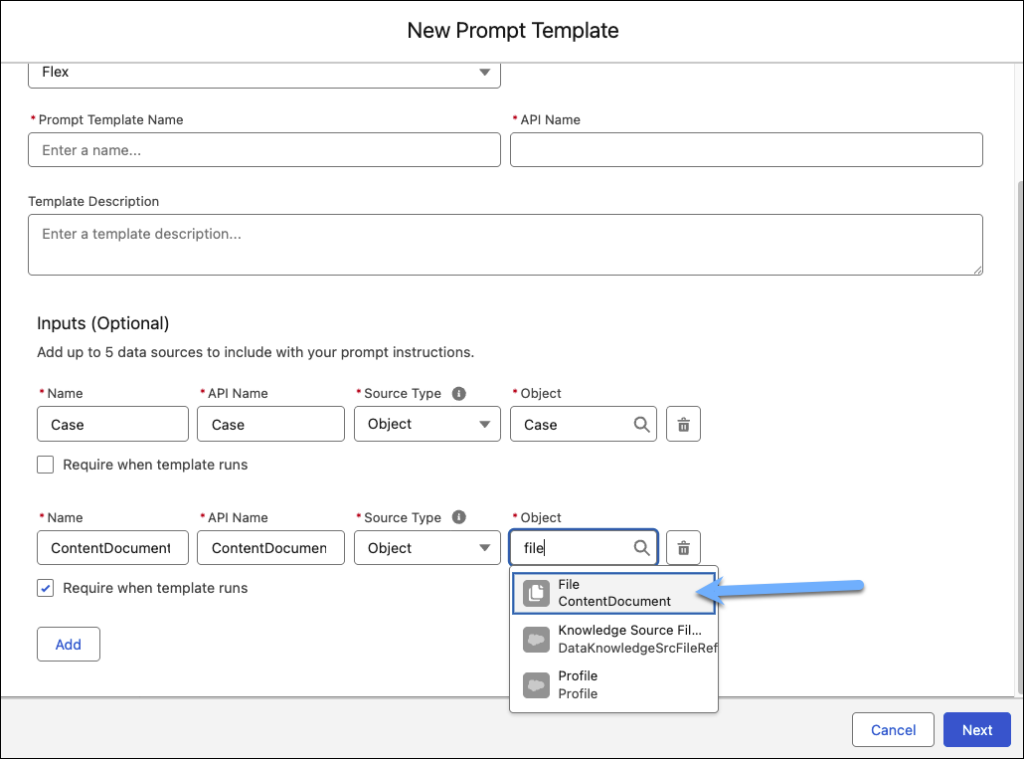This screenshot has width=1024, height=759.
Task: Expand the ContentDocument Source Type dropdown
Action: coord(427,547)
